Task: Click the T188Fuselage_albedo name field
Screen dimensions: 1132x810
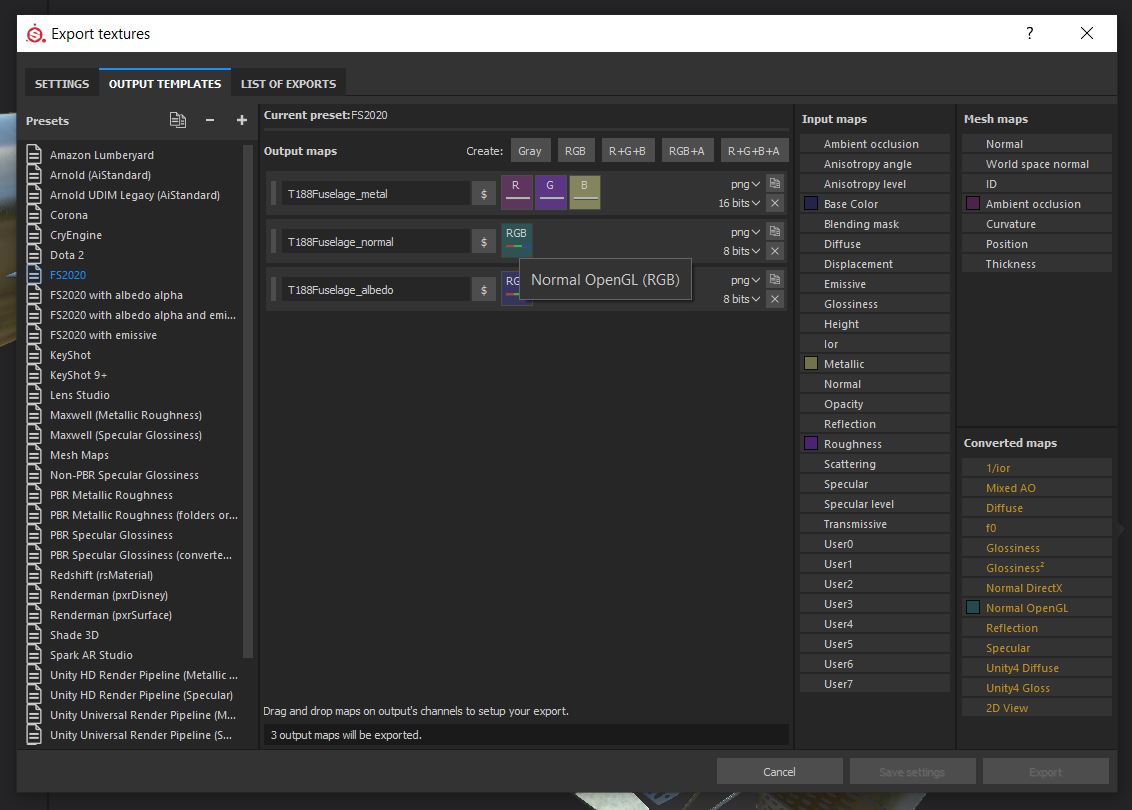Action: coord(375,290)
